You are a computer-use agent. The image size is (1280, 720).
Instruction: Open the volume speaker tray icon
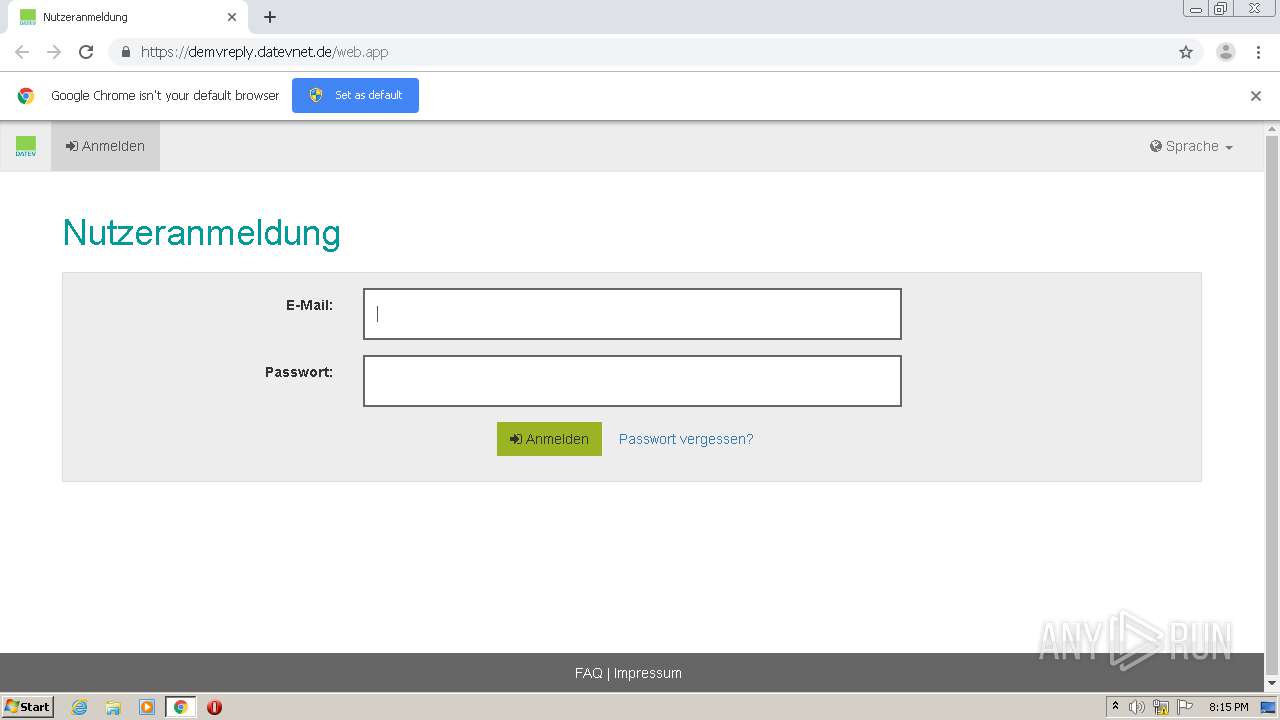coord(1137,707)
